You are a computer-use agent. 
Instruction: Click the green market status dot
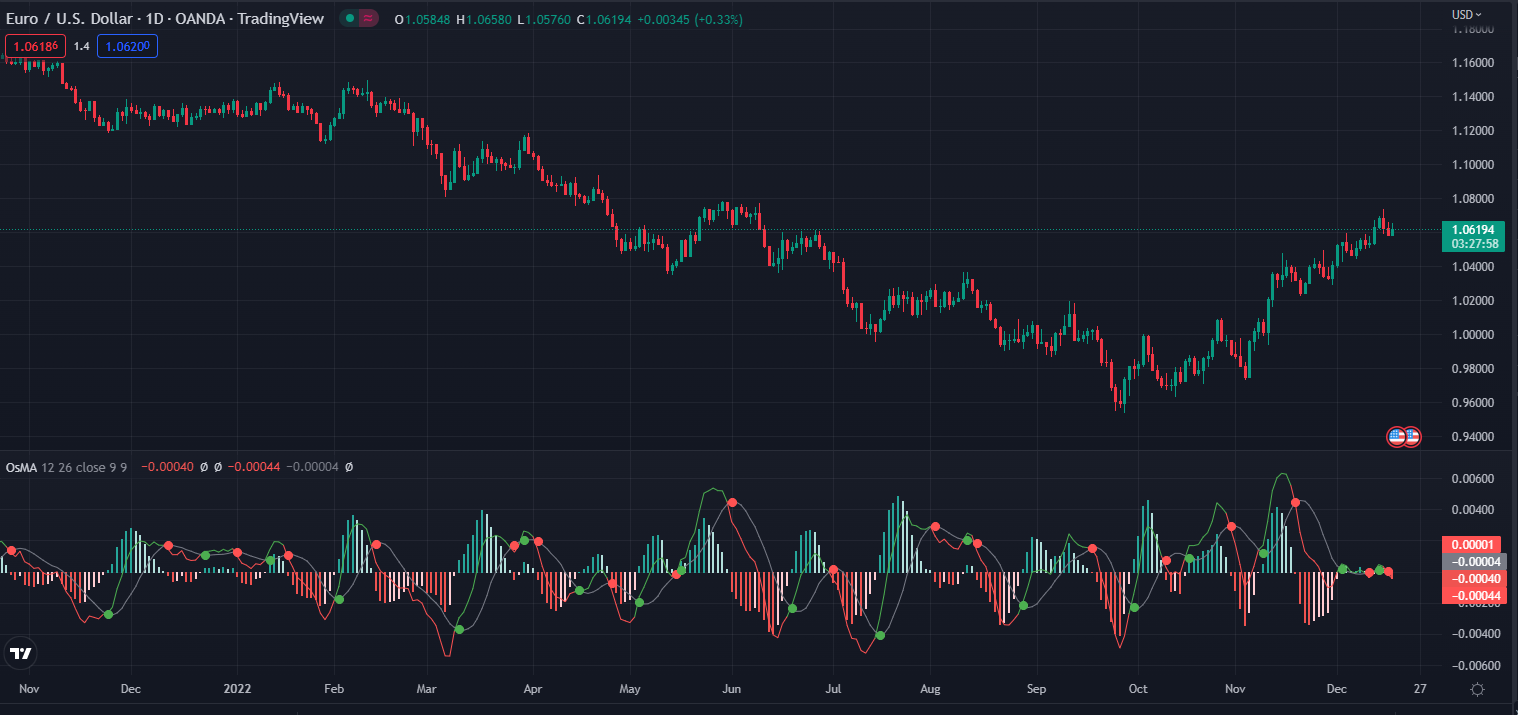[349, 19]
